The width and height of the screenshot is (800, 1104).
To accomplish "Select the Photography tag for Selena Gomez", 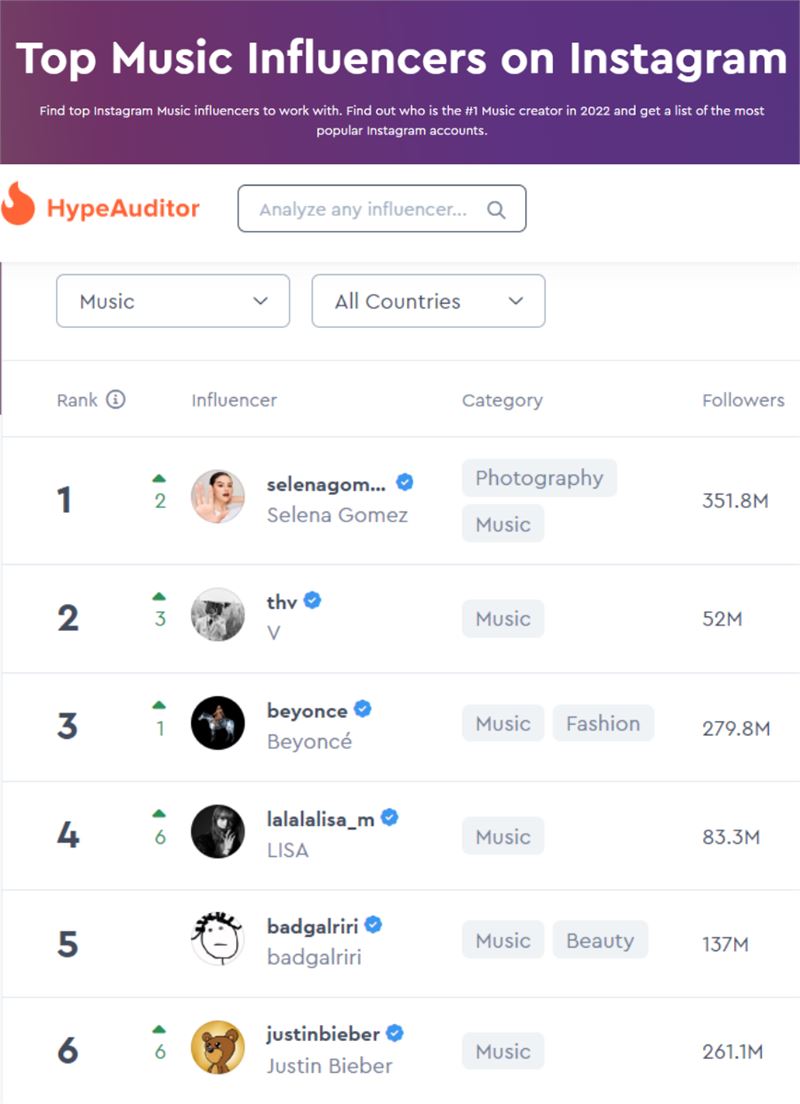I will click(x=539, y=478).
